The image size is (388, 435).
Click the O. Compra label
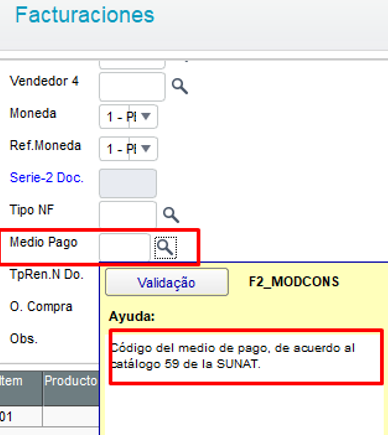point(41,307)
